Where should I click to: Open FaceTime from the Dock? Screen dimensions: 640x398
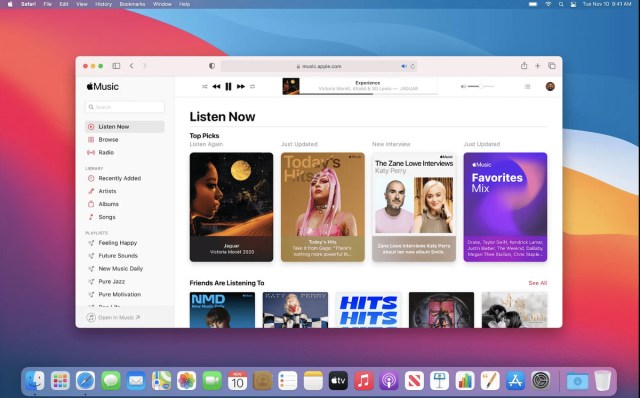click(212, 381)
